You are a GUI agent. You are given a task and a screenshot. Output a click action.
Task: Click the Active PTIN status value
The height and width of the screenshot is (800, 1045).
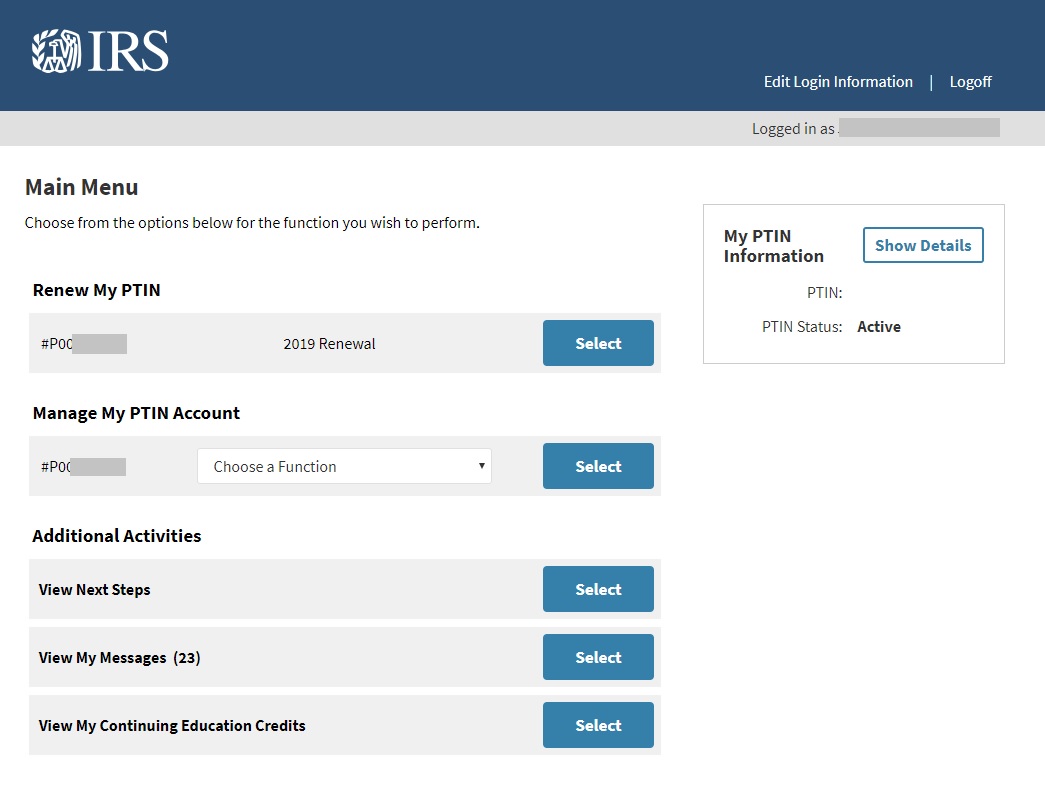pyautogui.click(x=878, y=327)
